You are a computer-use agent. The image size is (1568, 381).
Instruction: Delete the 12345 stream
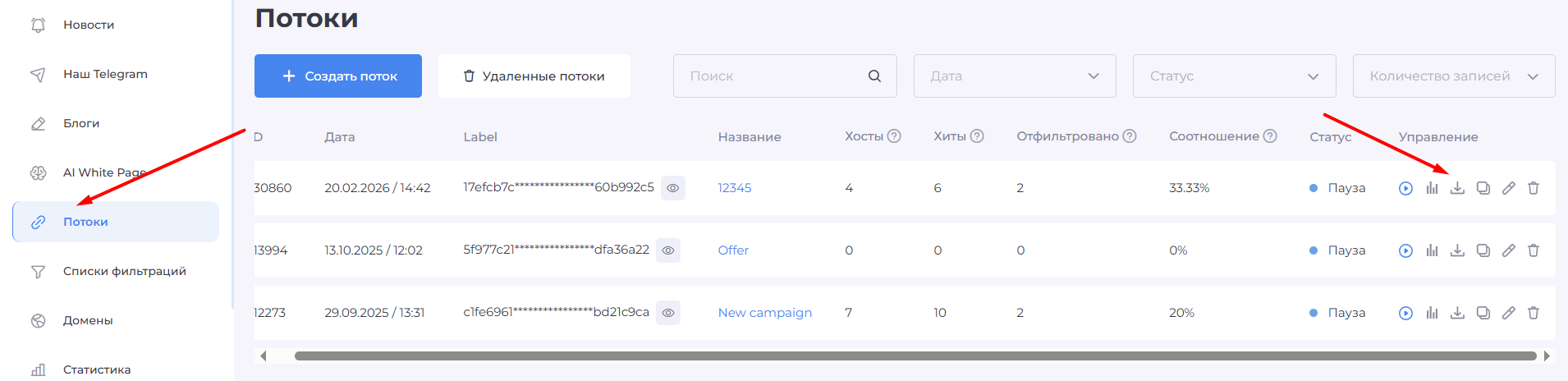[x=1533, y=188]
